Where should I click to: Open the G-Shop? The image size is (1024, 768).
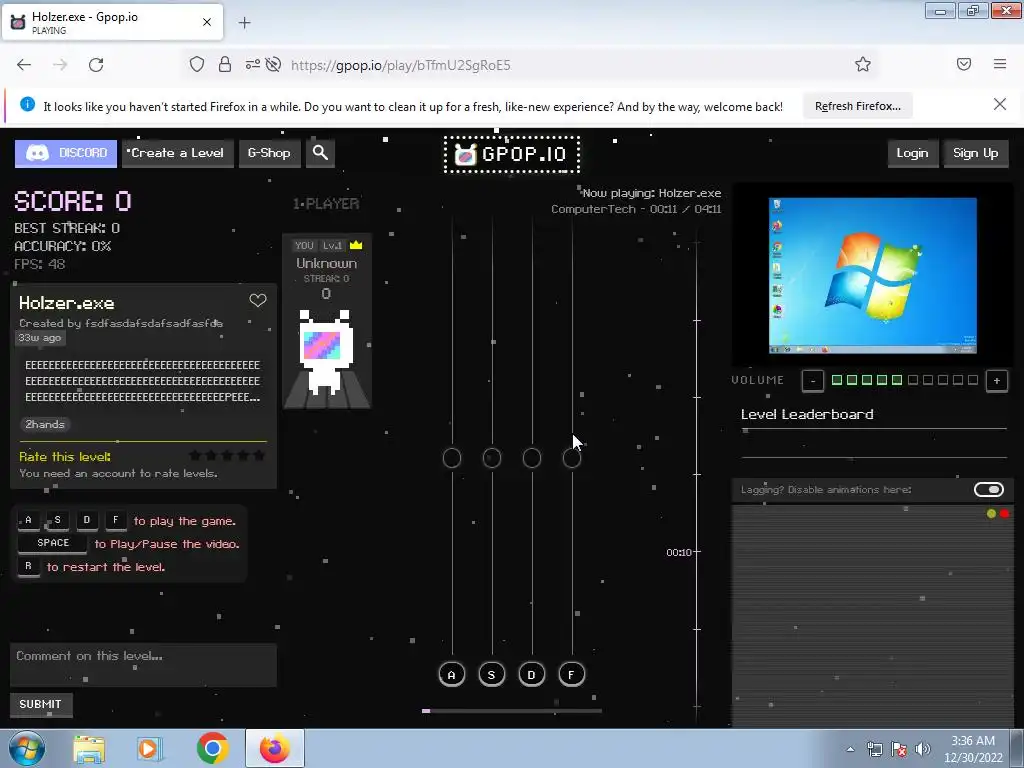click(x=269, y=153)
